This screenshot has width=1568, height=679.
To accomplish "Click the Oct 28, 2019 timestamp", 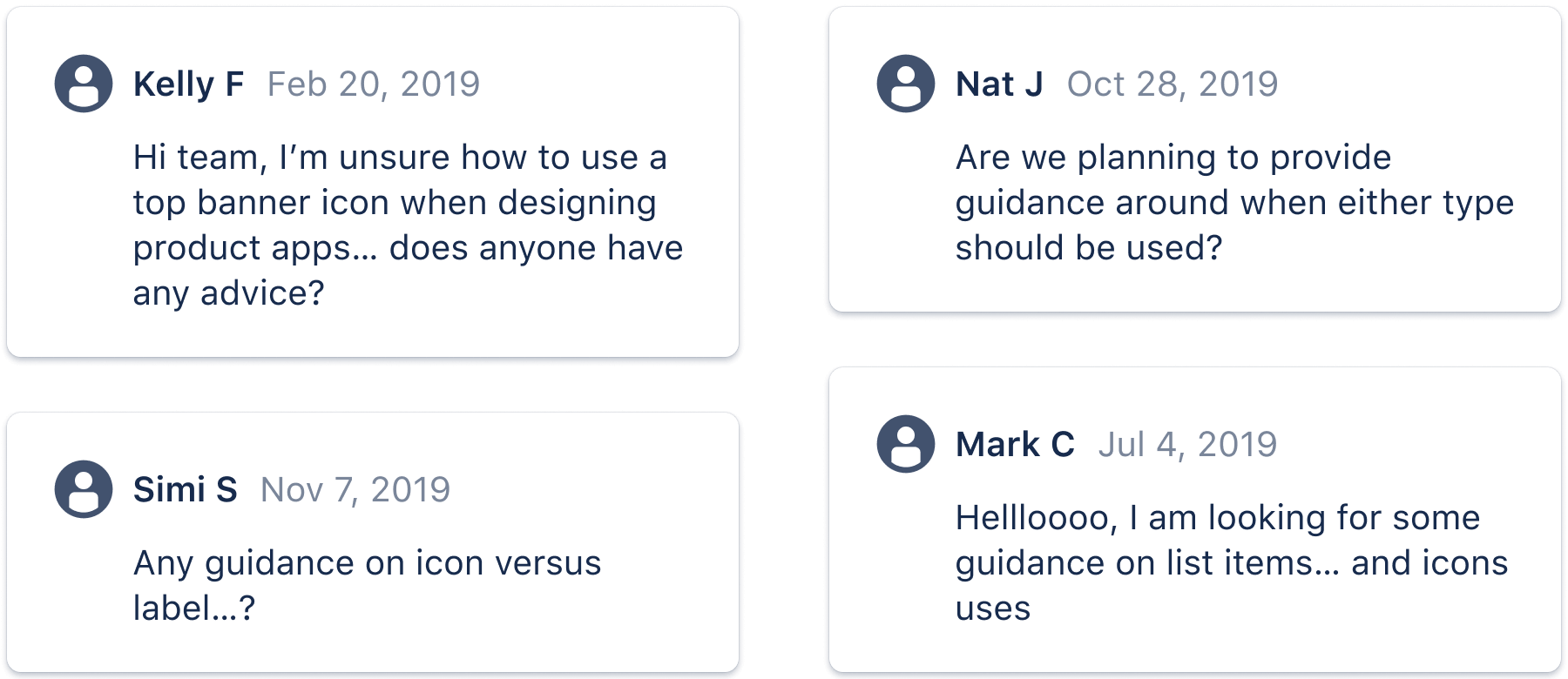I will (x=1172, y=84).
